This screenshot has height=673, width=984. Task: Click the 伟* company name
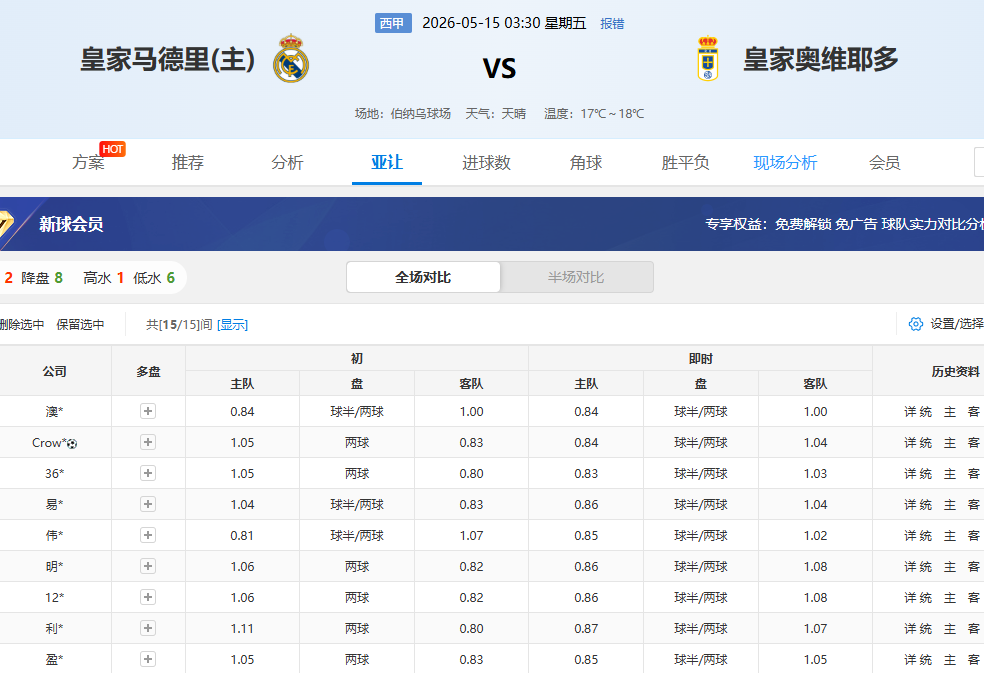click(x=55, y=536)
